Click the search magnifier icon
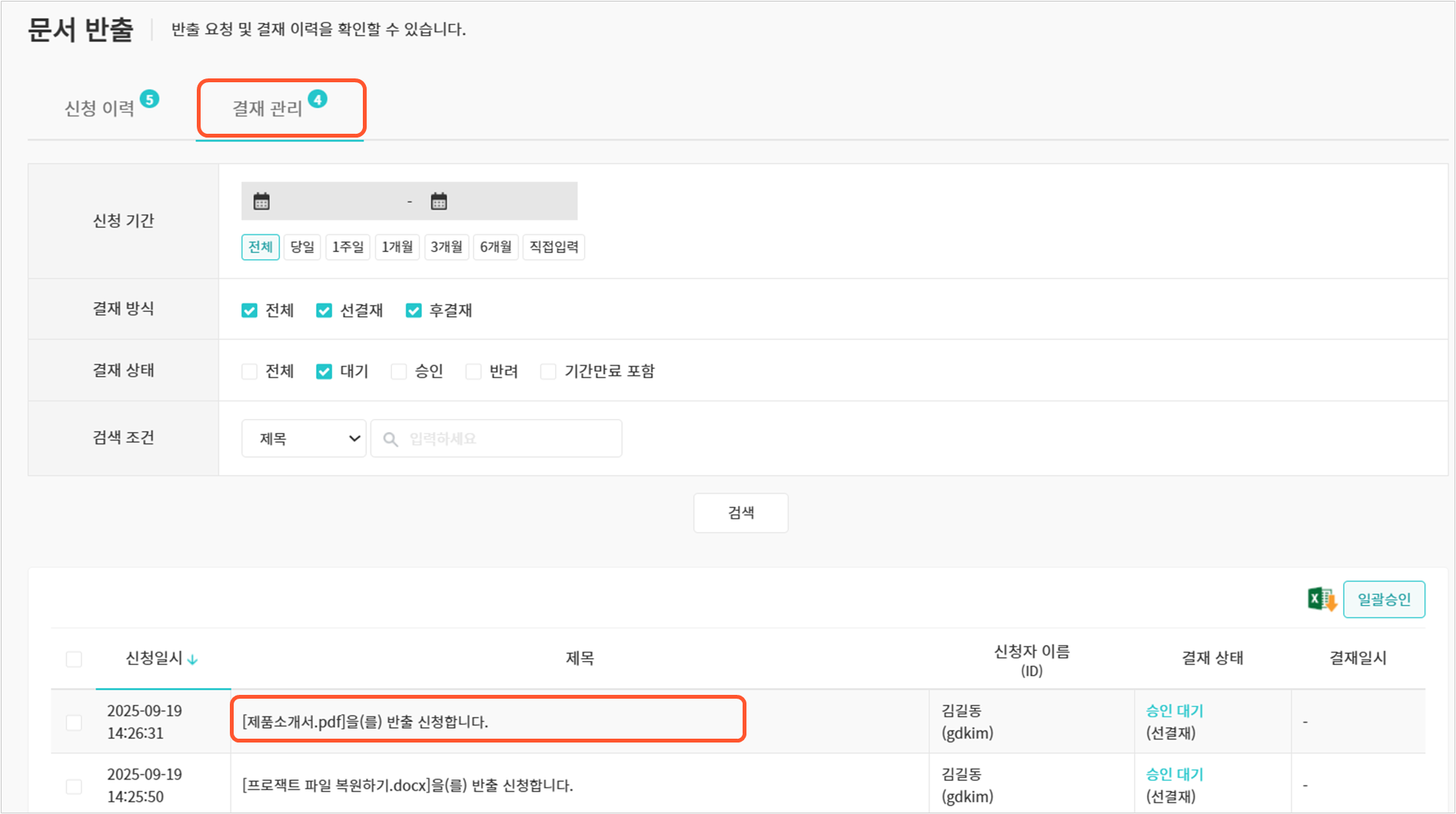Viewport: 1456px width, 814px height. coord(391,439)
